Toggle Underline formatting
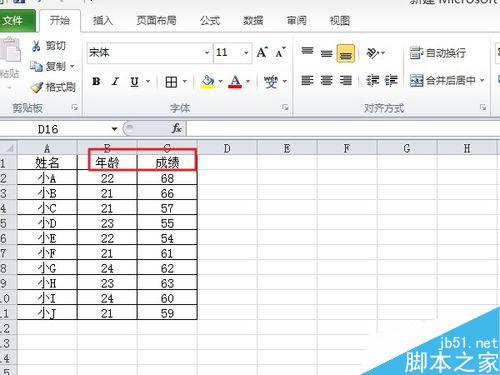 (134, 81)
